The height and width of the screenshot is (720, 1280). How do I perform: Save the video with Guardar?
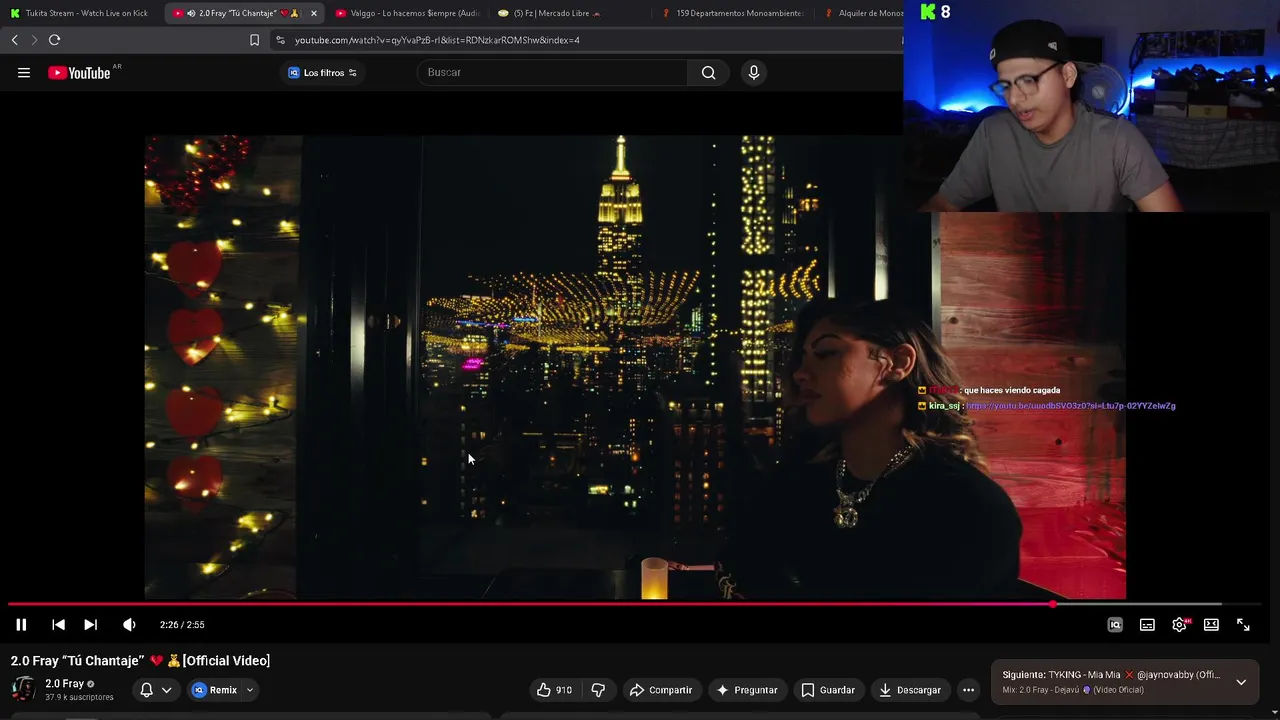pyautogui.click(x=828, y=690)
